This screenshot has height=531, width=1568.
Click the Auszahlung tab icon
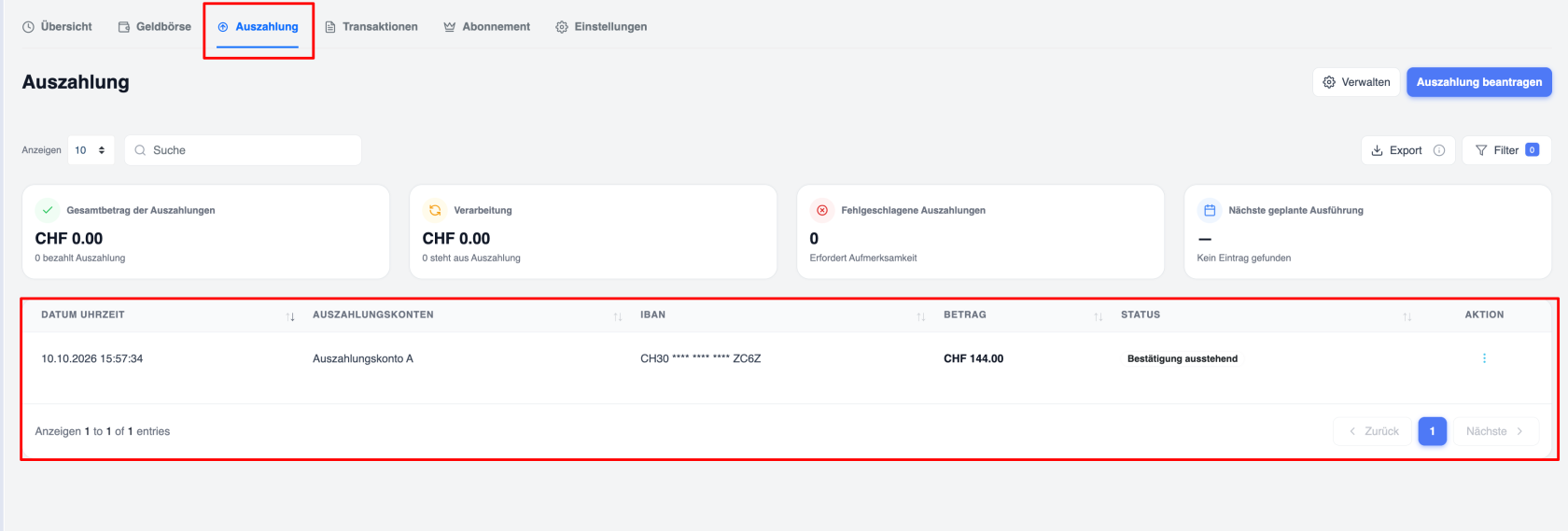(223, 27)
